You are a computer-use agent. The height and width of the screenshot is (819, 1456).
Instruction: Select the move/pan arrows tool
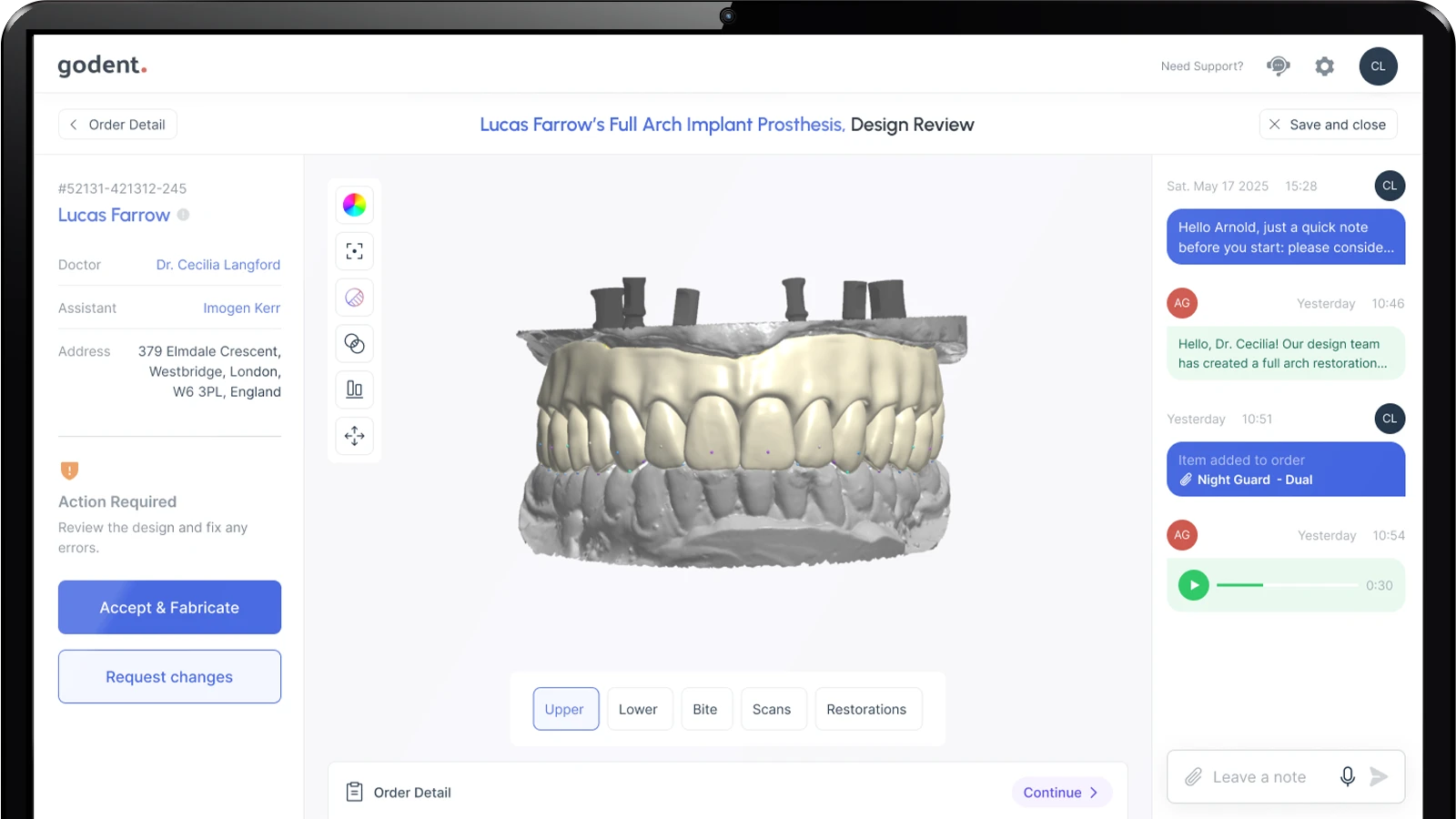[x=354, y=436]
